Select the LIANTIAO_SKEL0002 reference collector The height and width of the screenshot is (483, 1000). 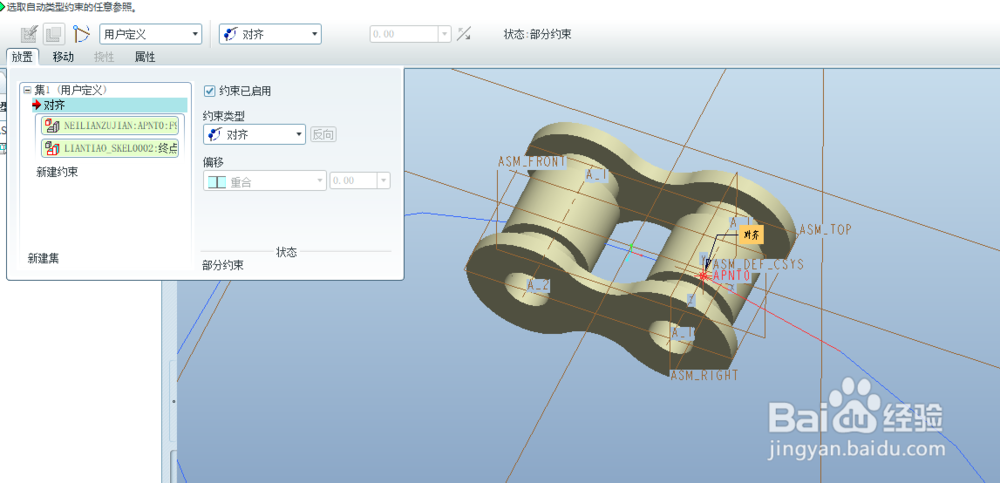pos(110,149)
